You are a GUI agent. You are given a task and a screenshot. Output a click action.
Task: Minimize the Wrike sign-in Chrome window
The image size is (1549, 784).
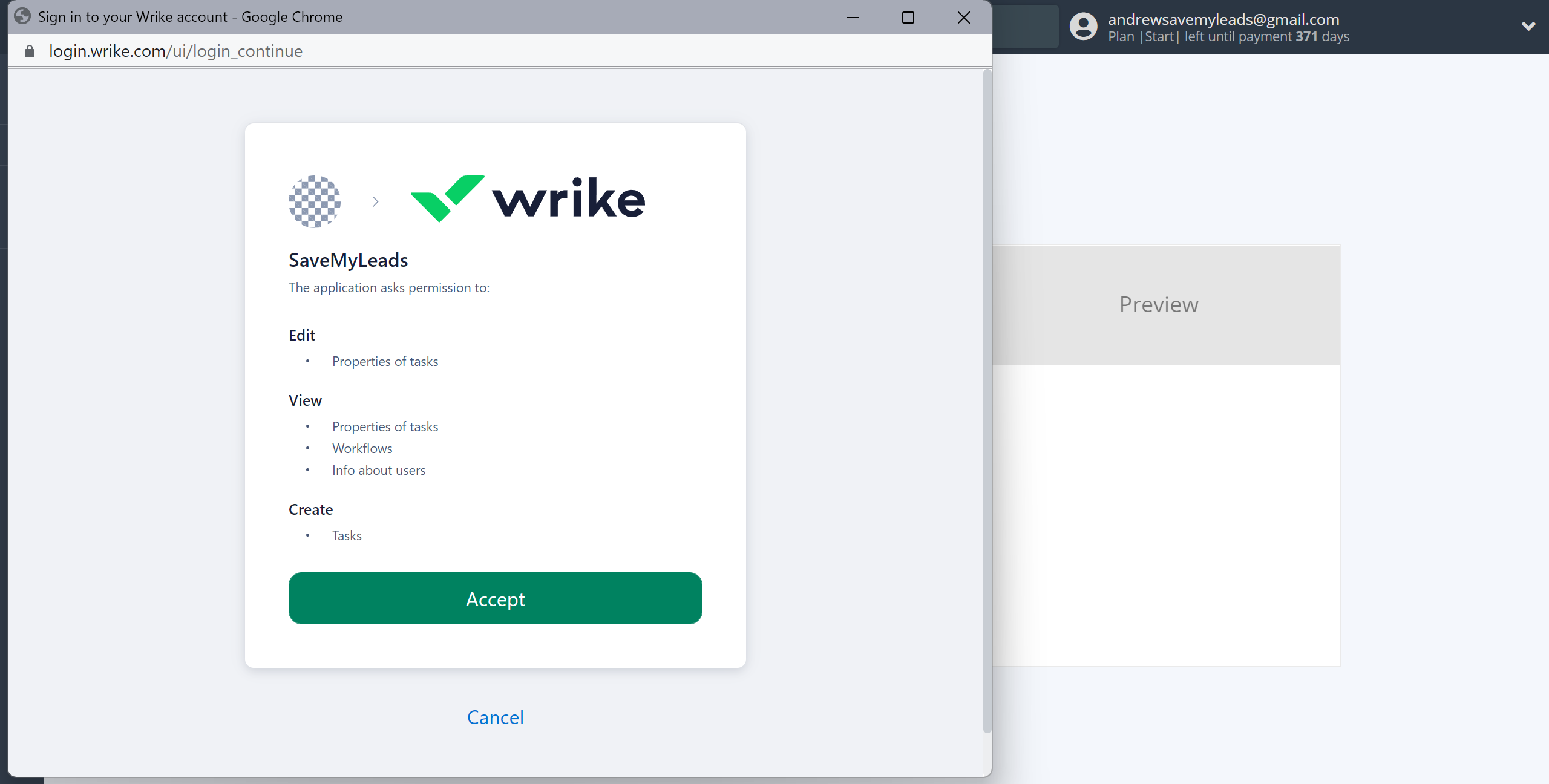pyautogui.click(x=853, y=17)
